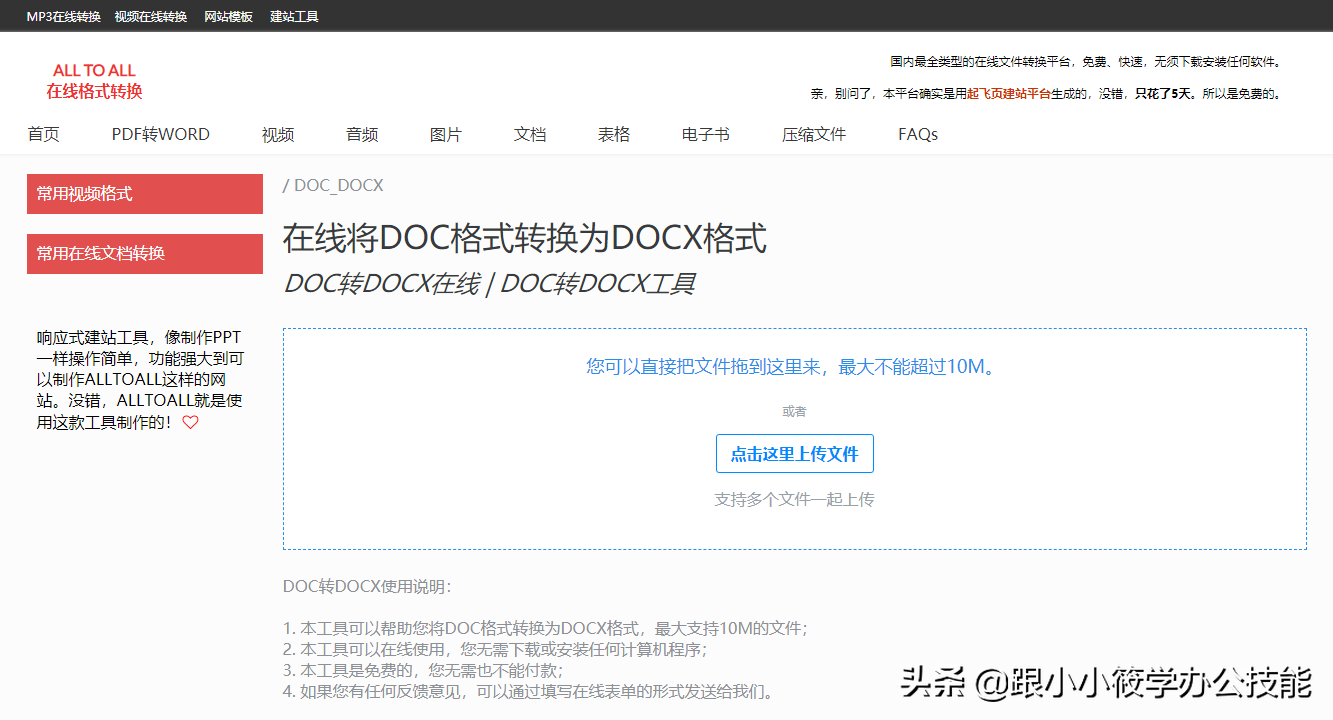1333x720 pixels.
Task: Click instruction line 1 about 10M文件
Action: (x=545, y=629)
